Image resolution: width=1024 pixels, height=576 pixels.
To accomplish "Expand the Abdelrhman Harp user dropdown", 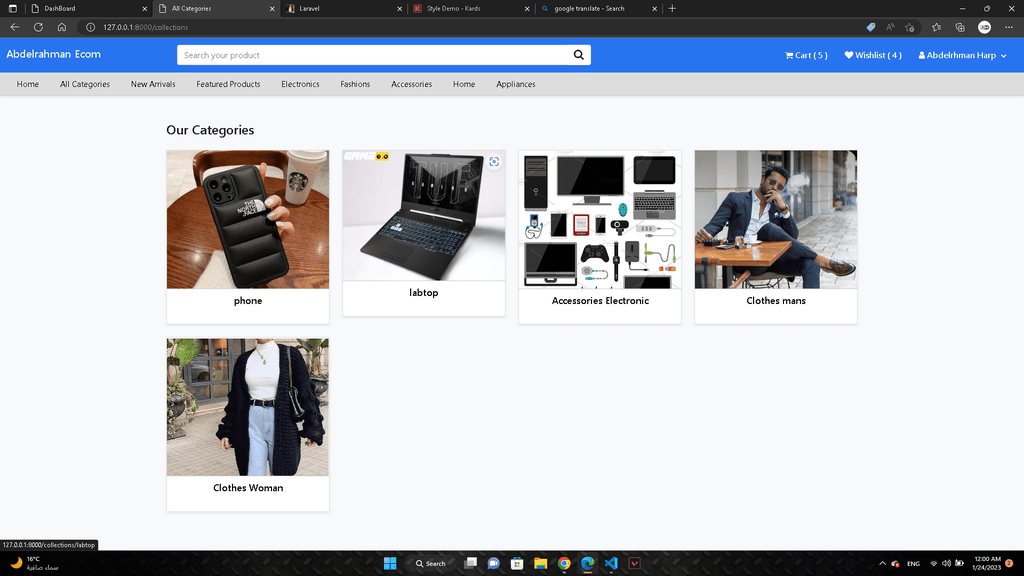I will [962, 56].
